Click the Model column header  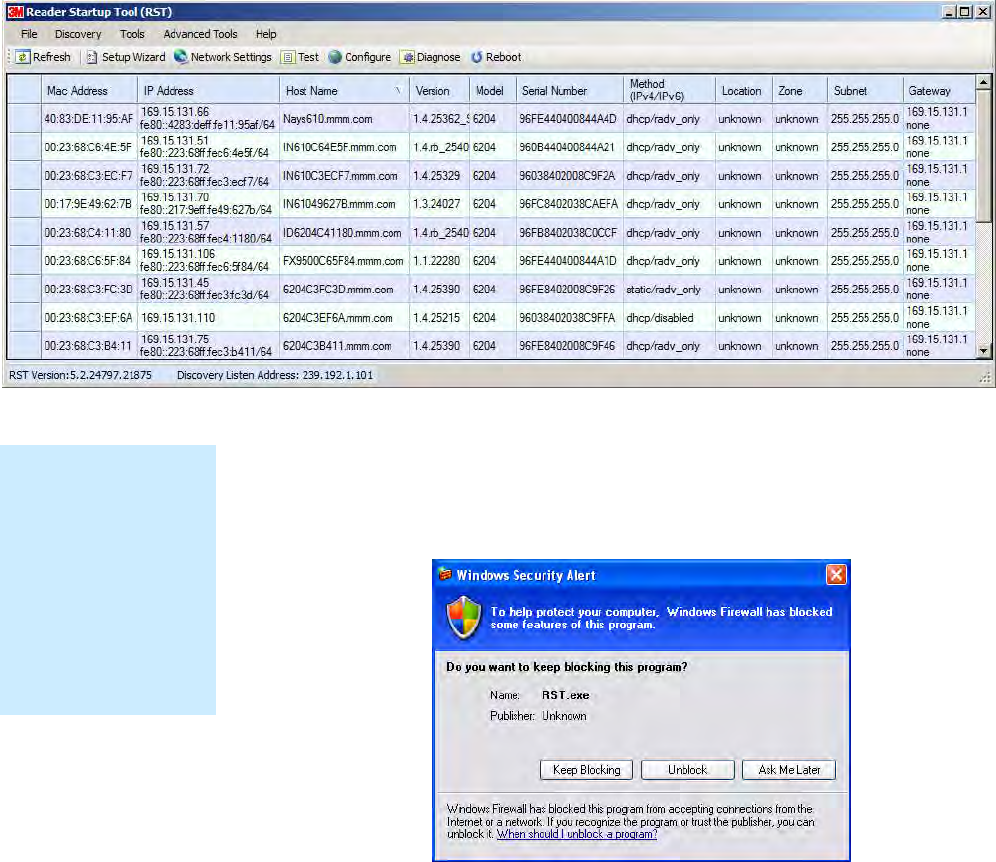493,90
